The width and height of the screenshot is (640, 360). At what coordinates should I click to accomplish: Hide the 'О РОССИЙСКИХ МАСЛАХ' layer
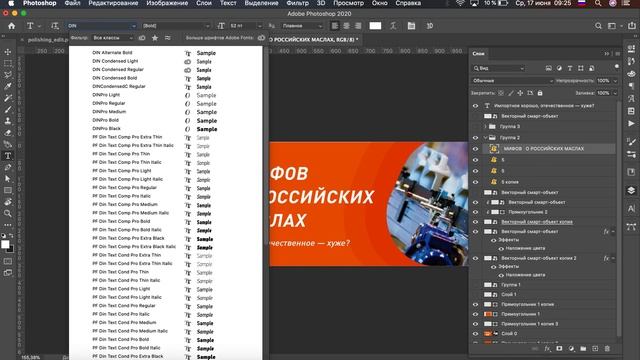(x=475, y=149)
